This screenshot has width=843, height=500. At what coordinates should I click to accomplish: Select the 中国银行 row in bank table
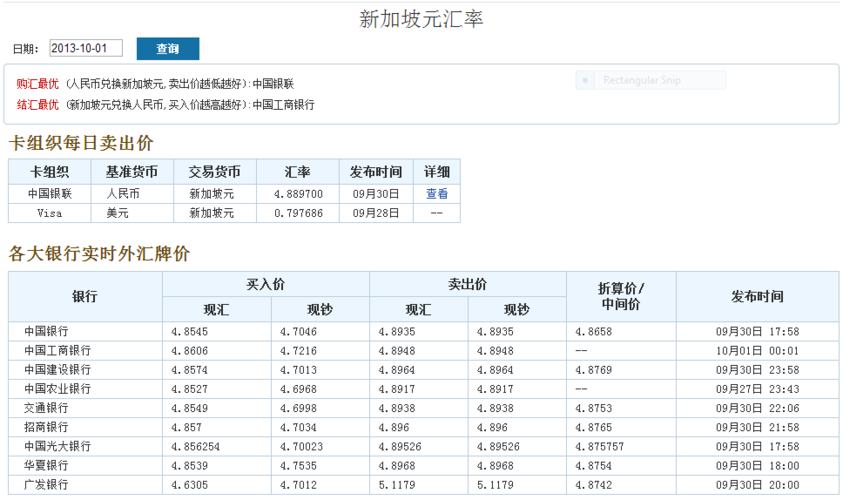[47, 331]
